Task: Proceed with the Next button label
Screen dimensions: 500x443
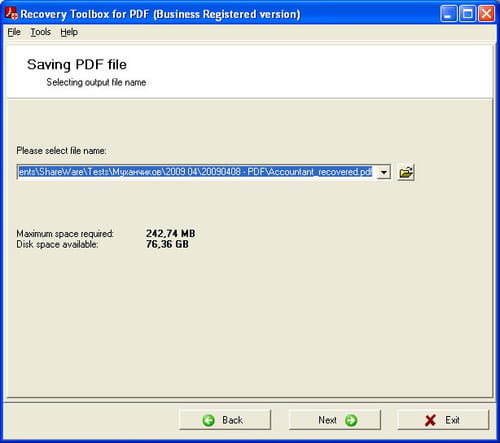Action: click(327, 420)
